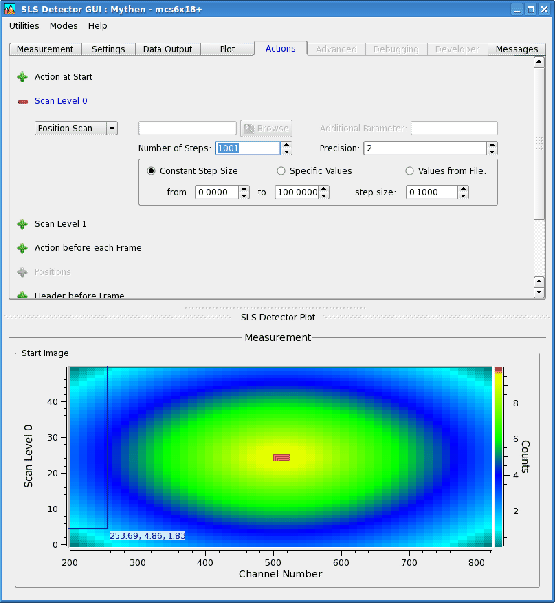Click the Precision input field
The image size is (555, 603).
click(425, 148)
